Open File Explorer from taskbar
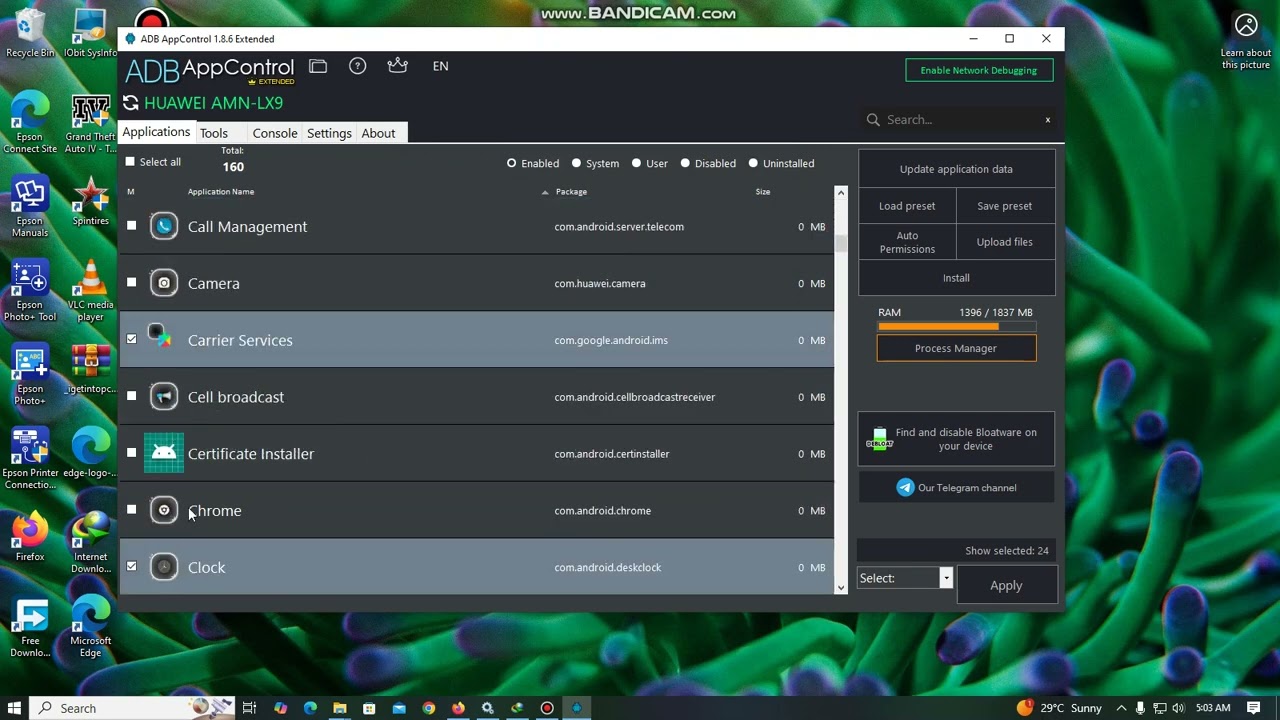 [340, 708]
